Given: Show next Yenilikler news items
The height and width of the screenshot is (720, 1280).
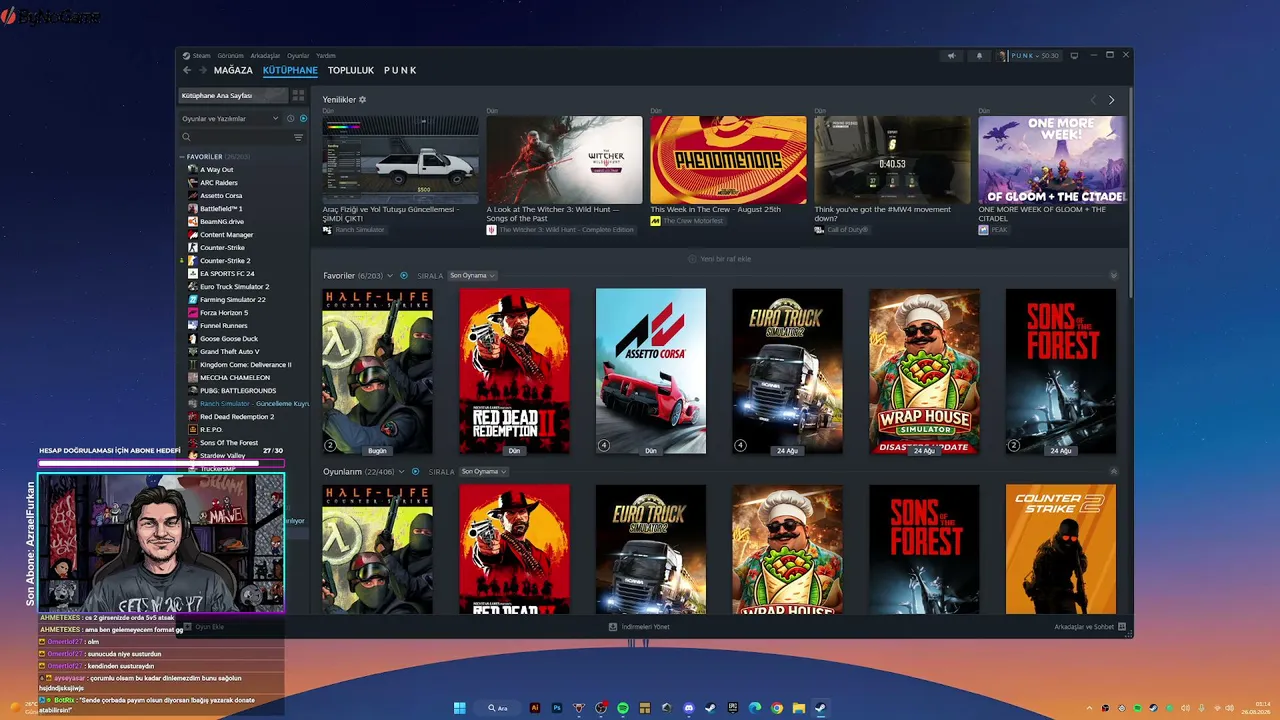Looking at the screenshot, I should (x=1111, y=100).
